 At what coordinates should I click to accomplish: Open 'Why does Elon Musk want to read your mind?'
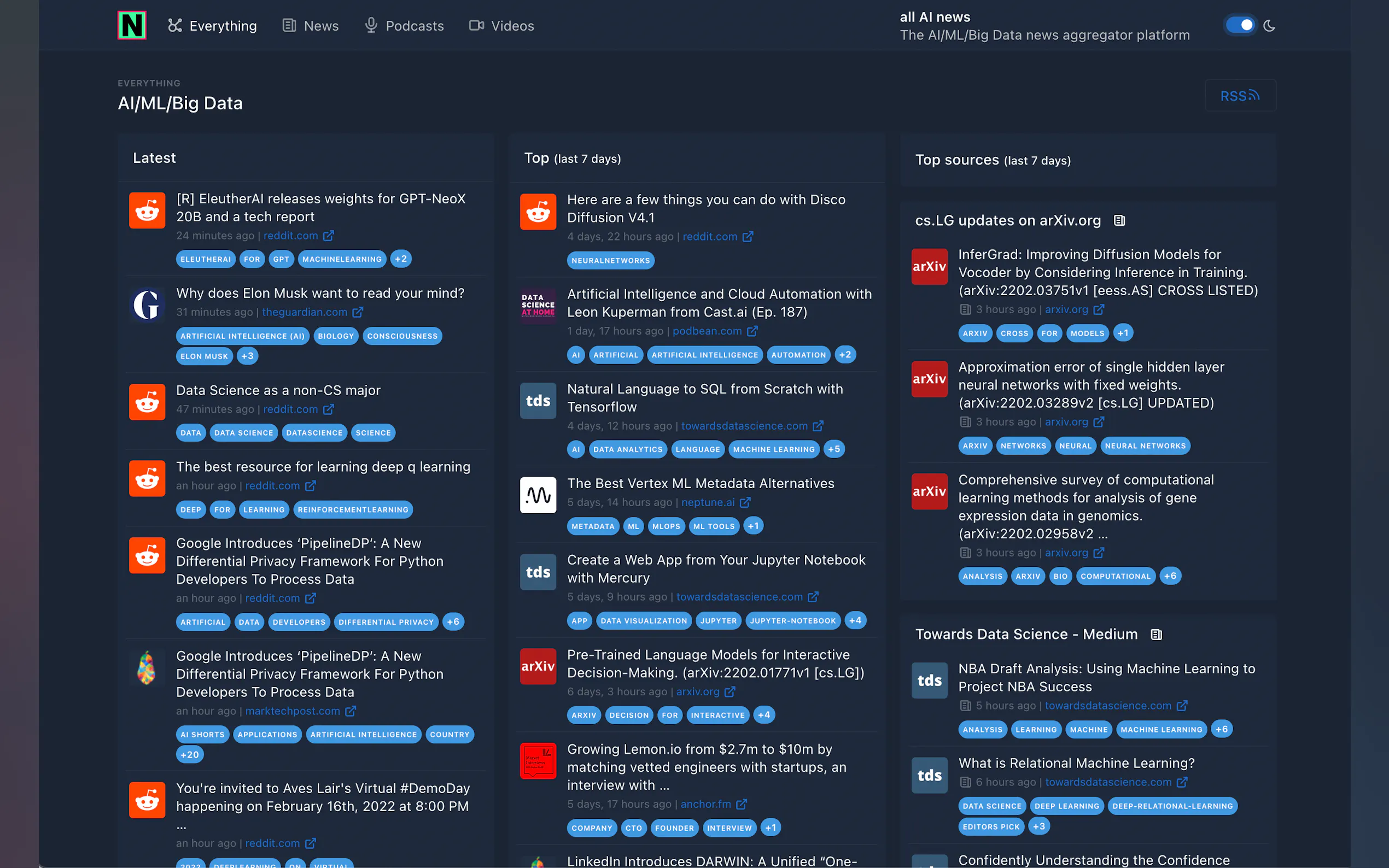pos(320,294)
